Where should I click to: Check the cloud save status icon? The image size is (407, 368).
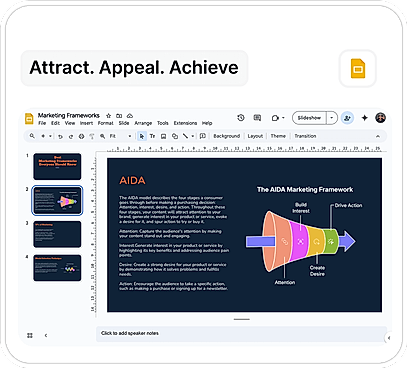click(x=130, y=116)
